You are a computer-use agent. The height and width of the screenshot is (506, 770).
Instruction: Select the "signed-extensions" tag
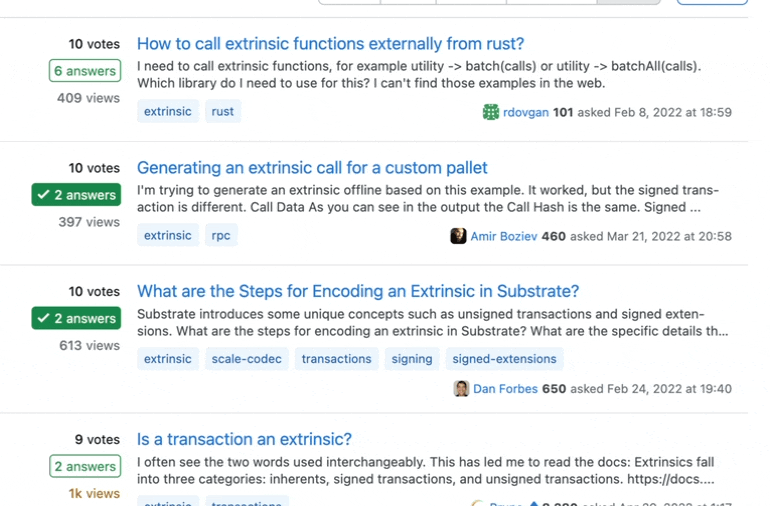pyautogui.click(x=504, y=359)
